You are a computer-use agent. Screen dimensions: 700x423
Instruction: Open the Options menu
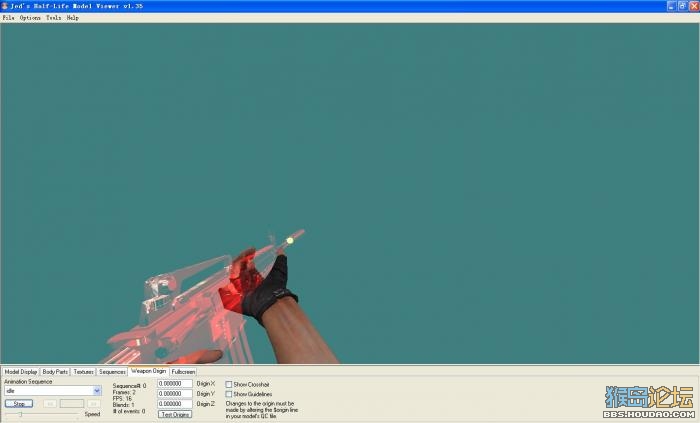pos(30,18)
